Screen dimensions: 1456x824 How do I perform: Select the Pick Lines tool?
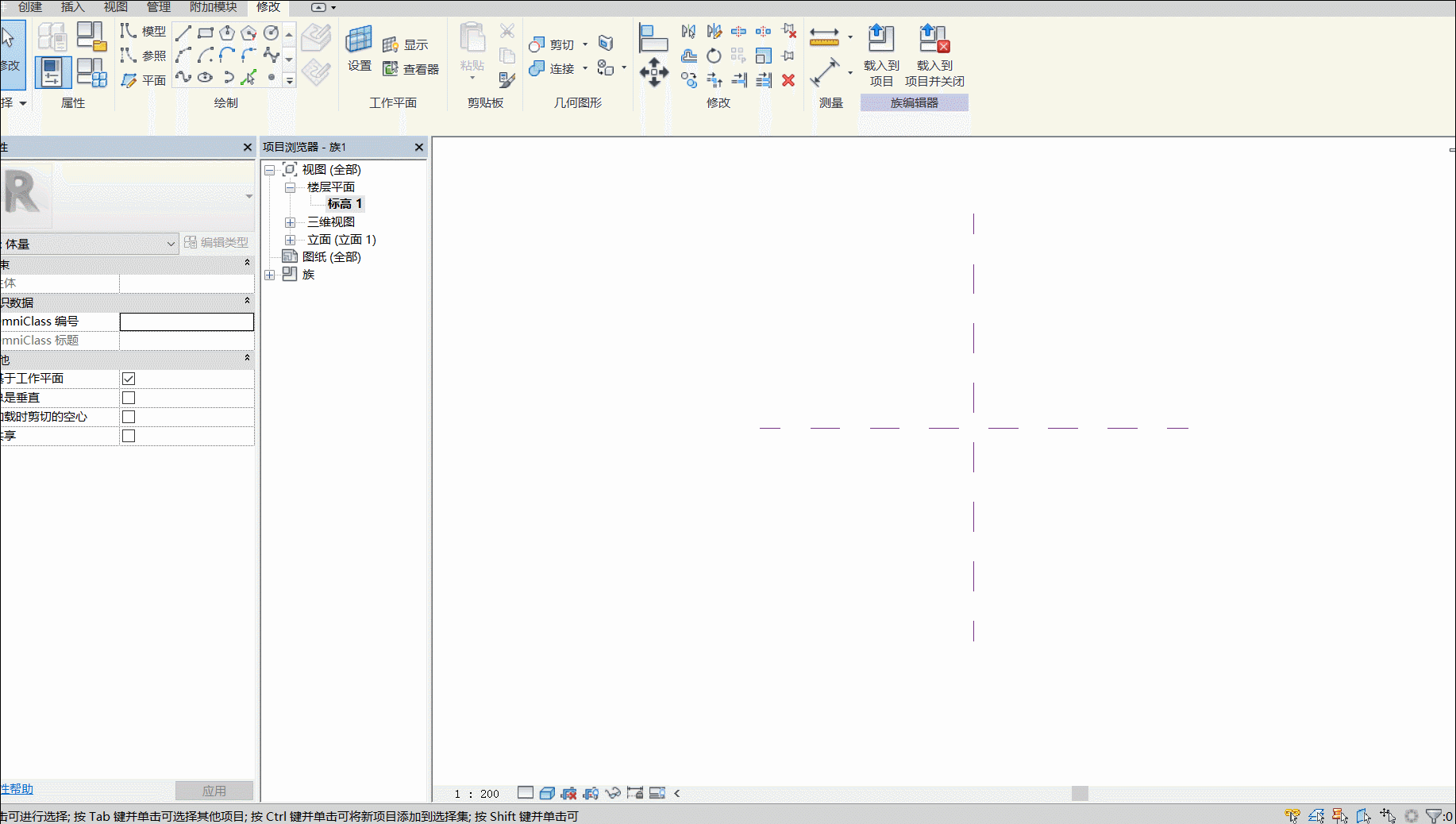coord(249,77)
